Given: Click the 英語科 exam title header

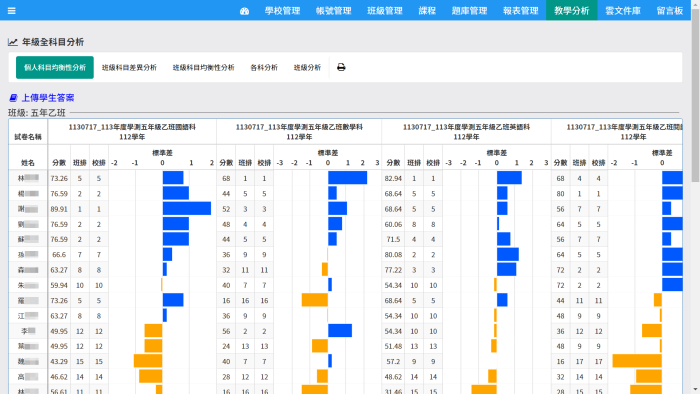Looking at the screenshot, I should pyautogui.click(x=467, y=132).
